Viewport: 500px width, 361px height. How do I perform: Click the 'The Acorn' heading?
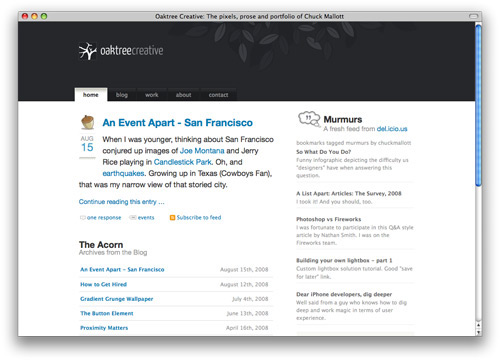101,245
